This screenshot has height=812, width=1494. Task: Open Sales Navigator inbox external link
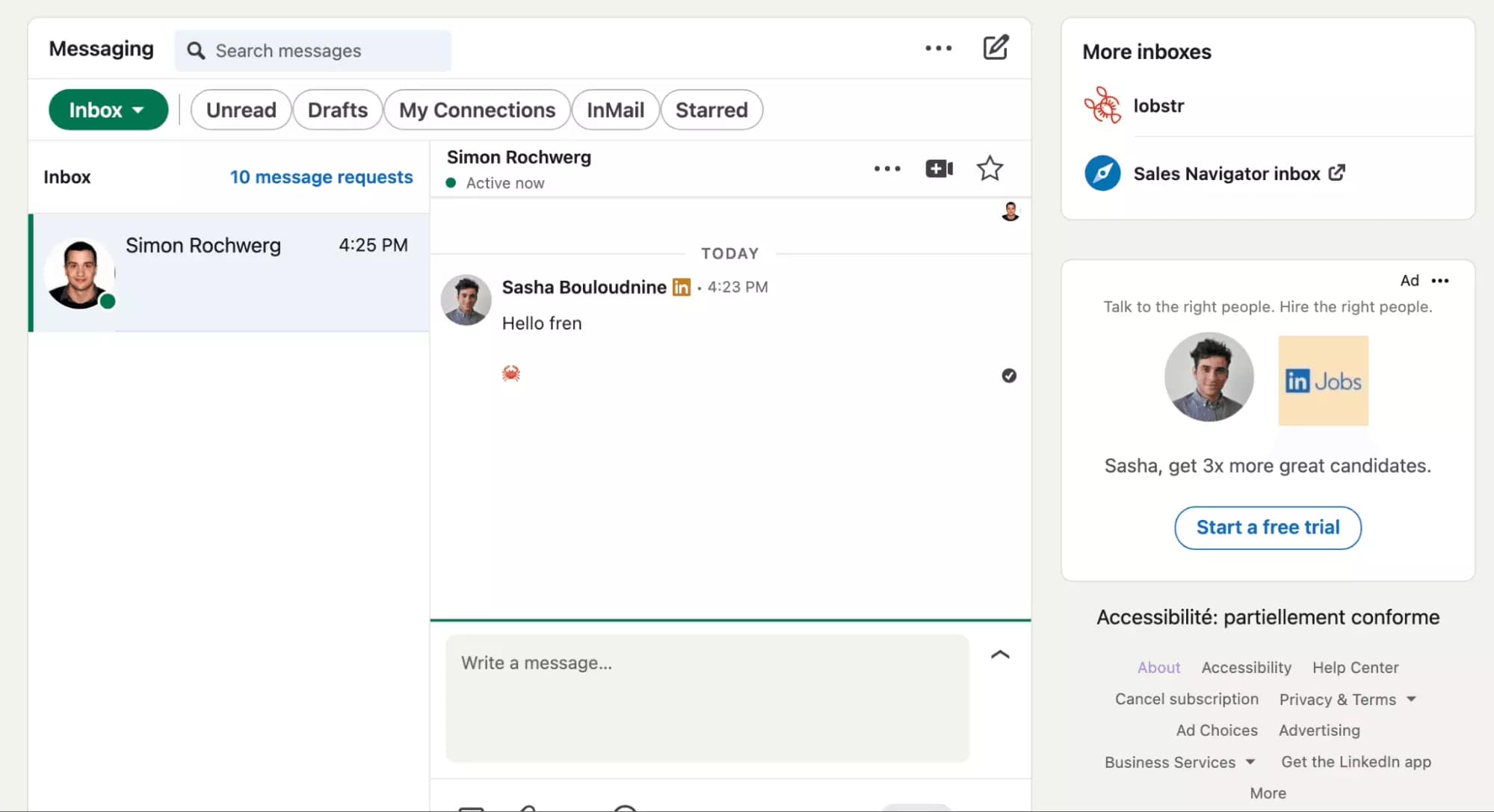[1226, 173]
